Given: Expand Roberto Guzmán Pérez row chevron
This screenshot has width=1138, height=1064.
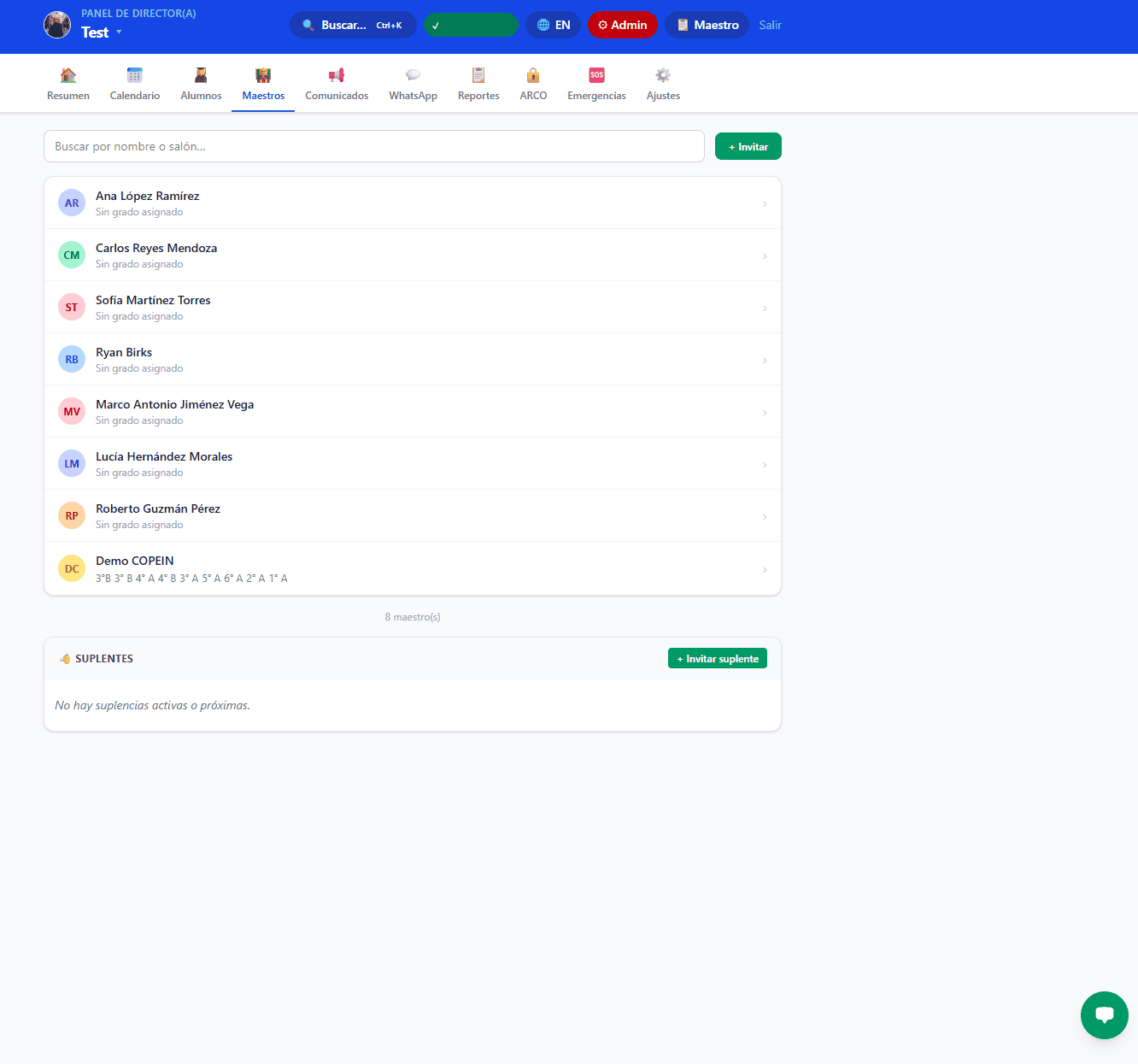Looking at the screenshot, I should [765, 517].
